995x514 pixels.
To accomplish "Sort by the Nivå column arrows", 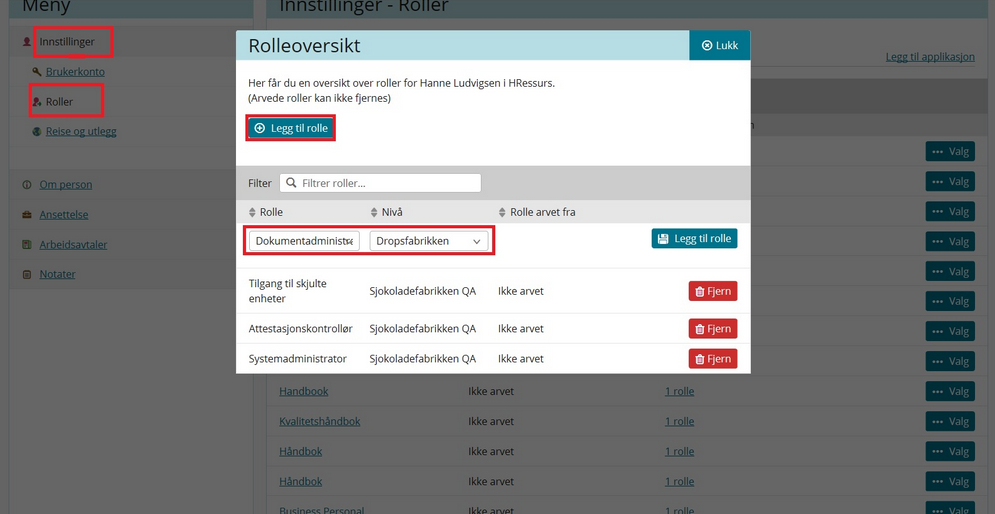I will [x=374, y=212].
